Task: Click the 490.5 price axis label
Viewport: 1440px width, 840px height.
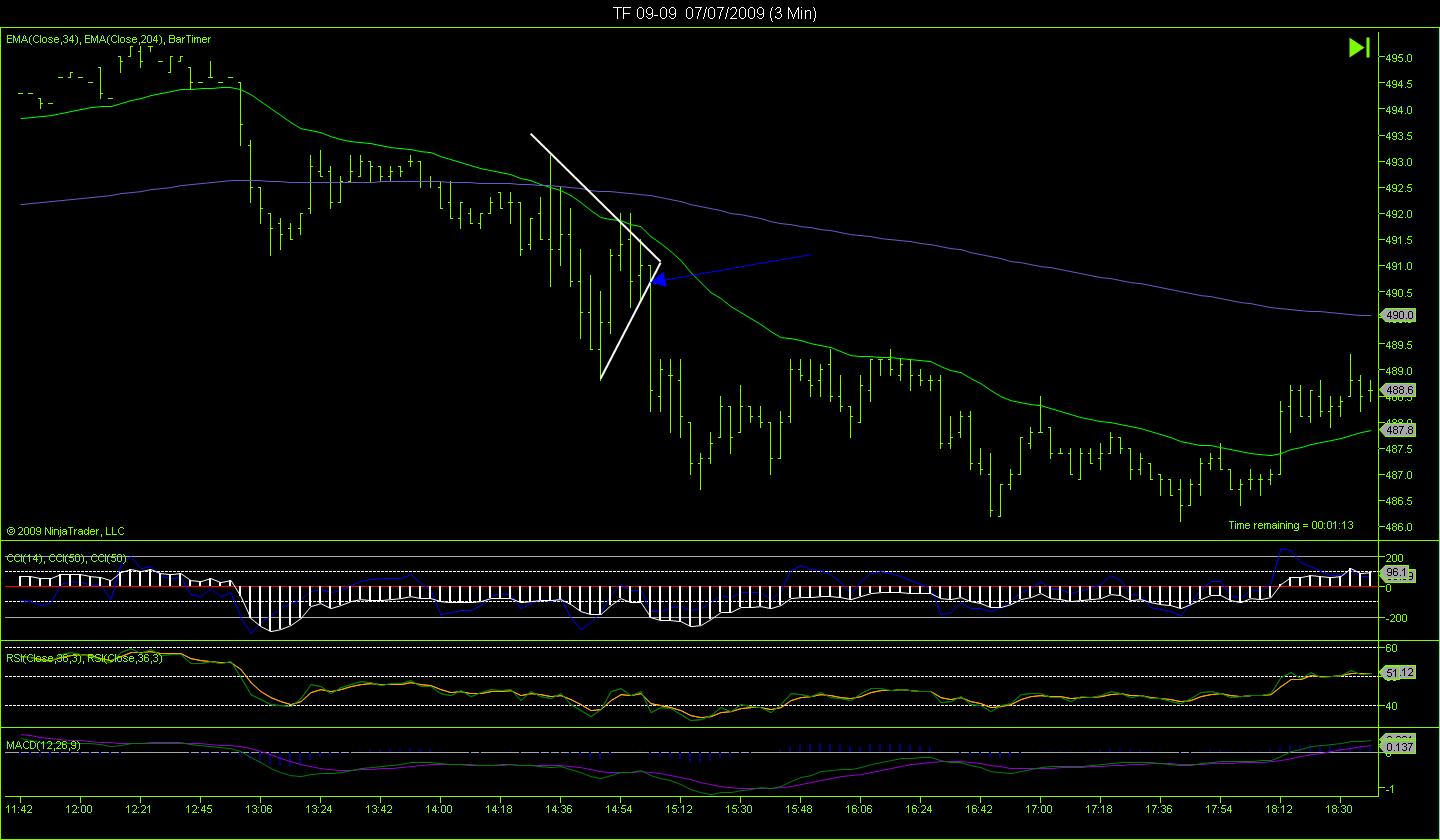Action: (1399, 293)
